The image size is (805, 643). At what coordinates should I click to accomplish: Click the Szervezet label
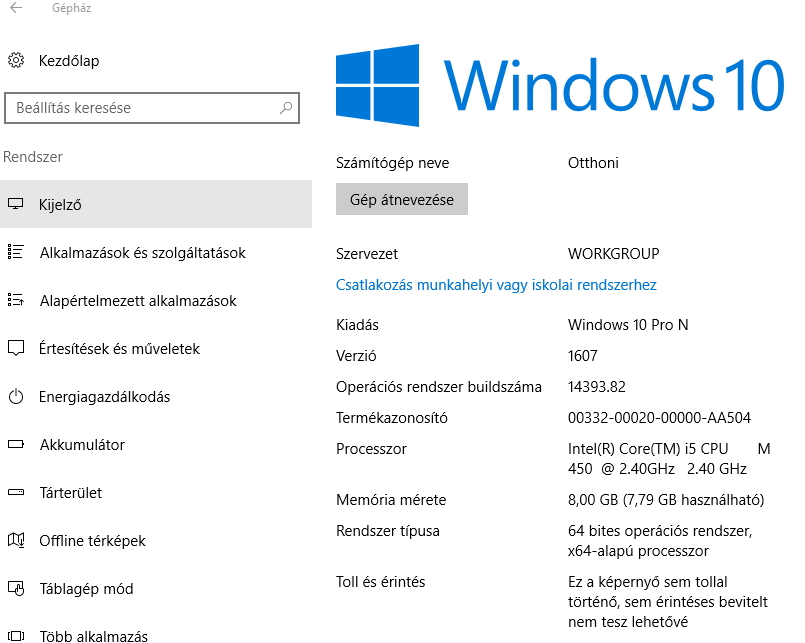[x=367, y=254]
